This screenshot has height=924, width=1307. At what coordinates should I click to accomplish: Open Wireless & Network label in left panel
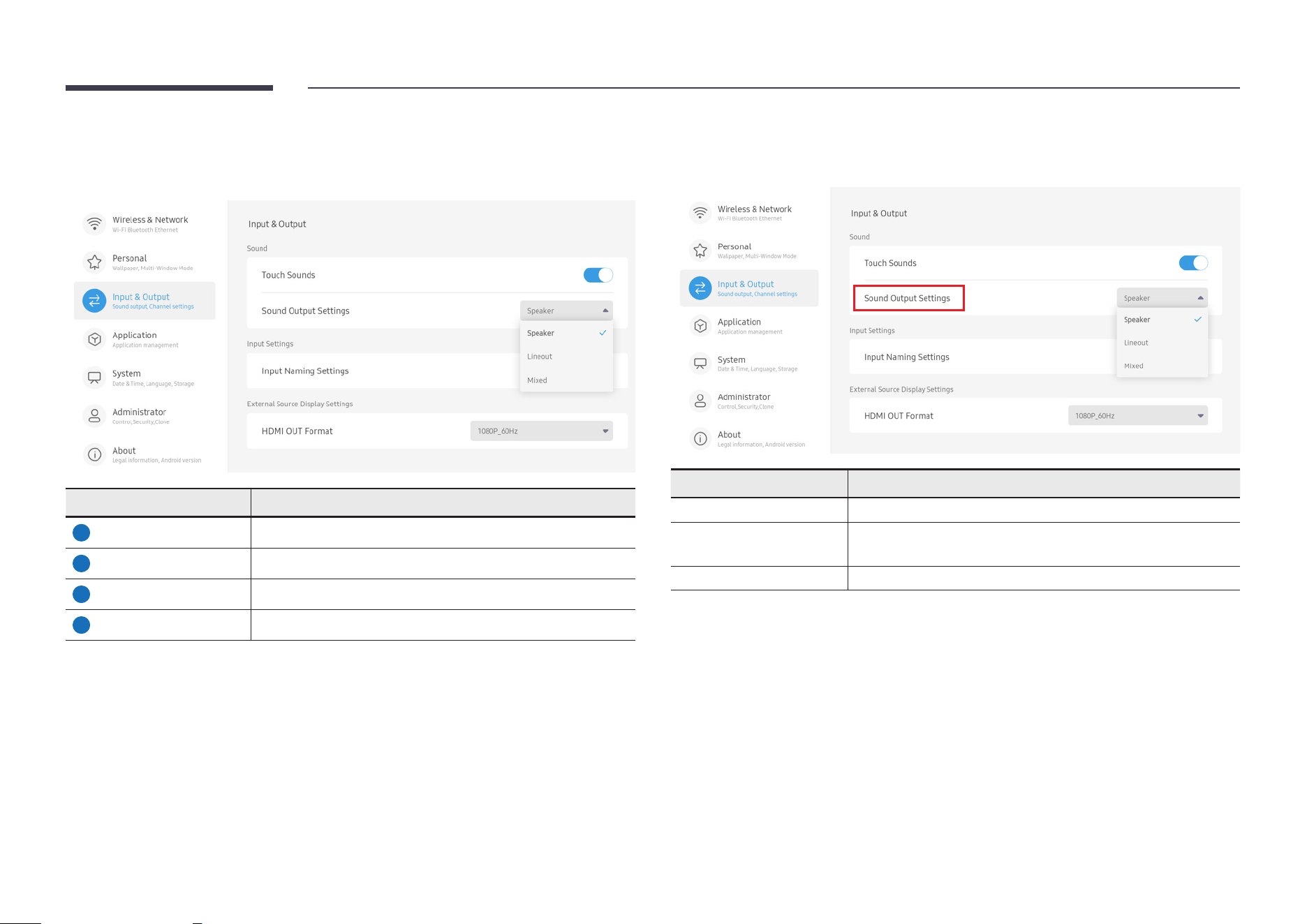(x=150, y=220)
